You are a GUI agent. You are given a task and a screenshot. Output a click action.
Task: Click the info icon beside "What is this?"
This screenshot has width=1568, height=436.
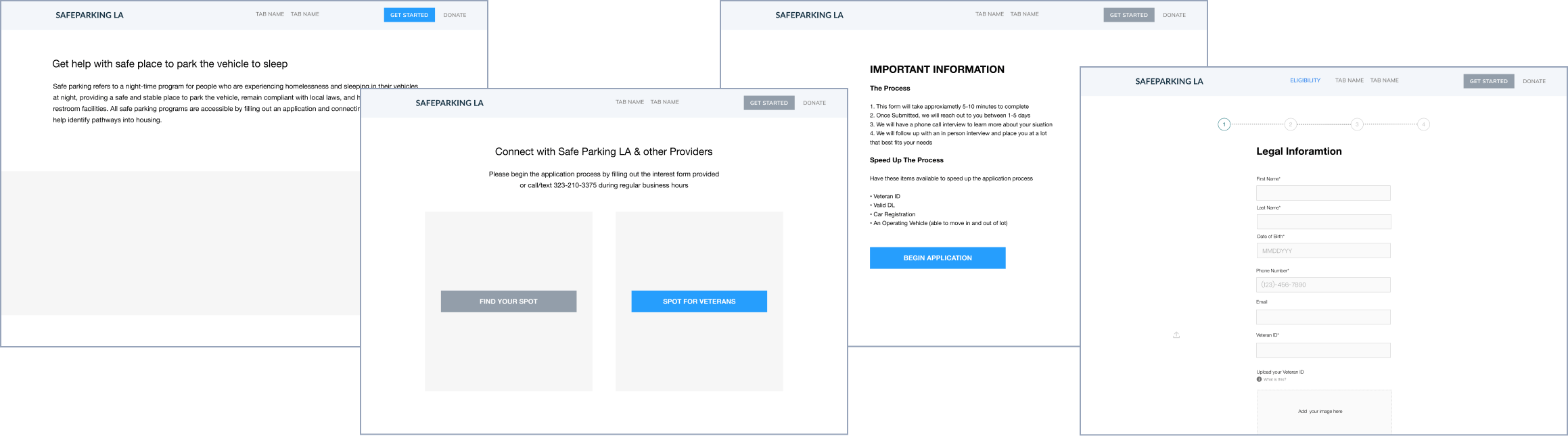(x=1259, y=379)
